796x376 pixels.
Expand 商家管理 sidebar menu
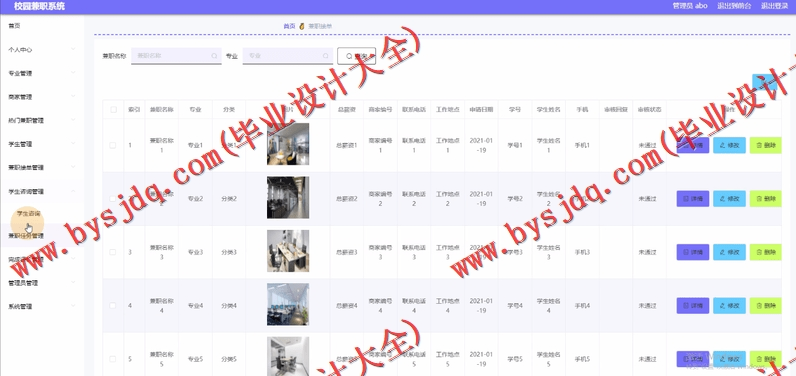(x=42, y=97)
